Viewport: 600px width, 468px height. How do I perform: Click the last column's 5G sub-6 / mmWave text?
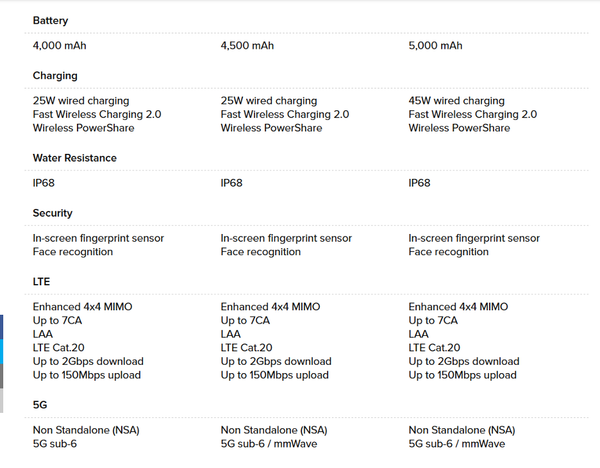[456, 443]
